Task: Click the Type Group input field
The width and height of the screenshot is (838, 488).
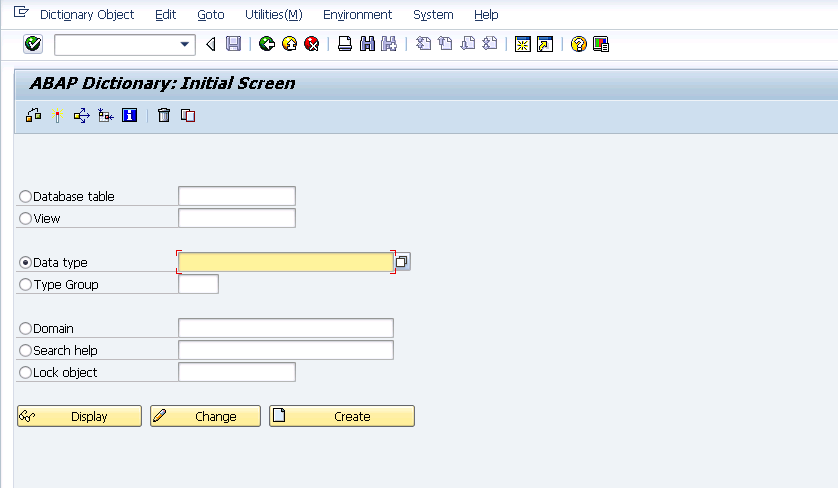Action: [x=198, y=284]
